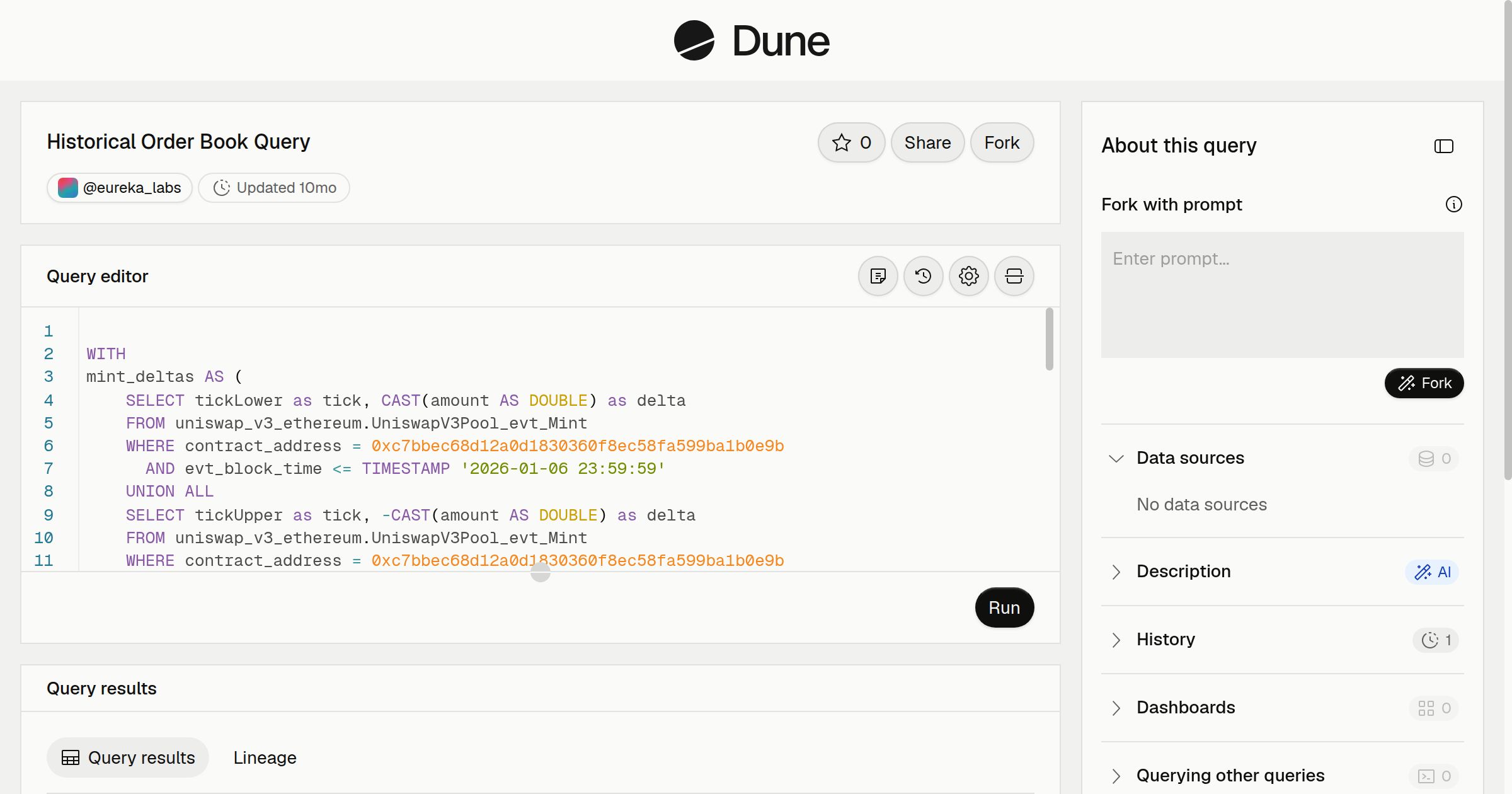Run the query
1512x794 pixels.
(x=1004, y=607)
